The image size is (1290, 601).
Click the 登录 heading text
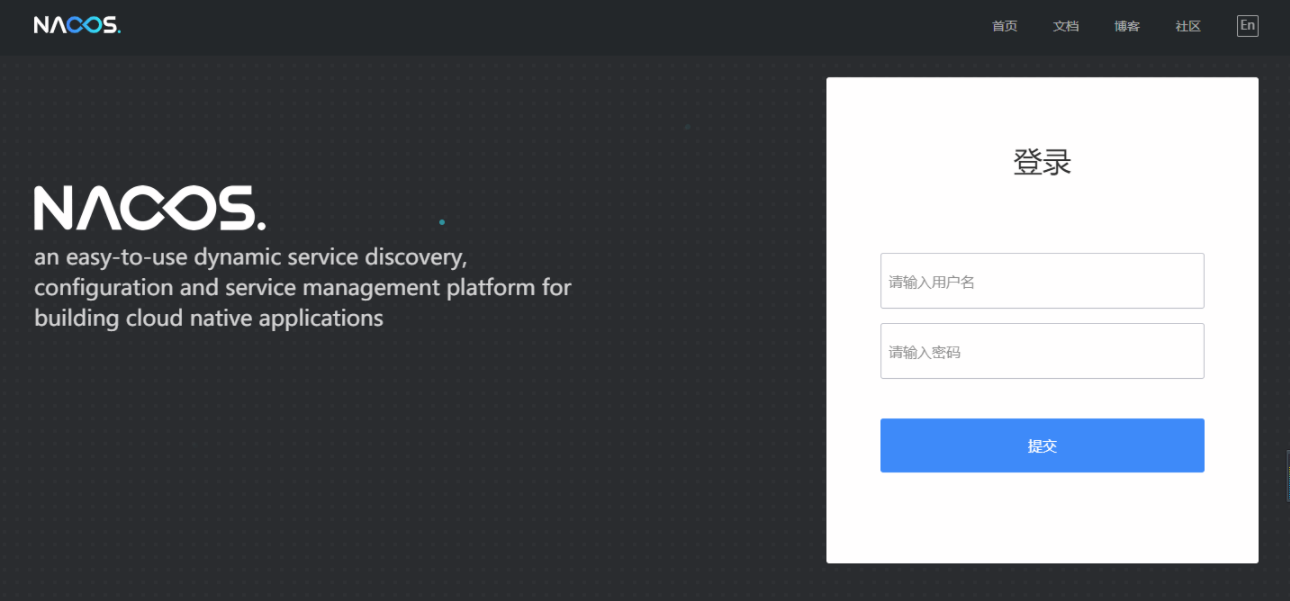click(x=1042, y=162)
